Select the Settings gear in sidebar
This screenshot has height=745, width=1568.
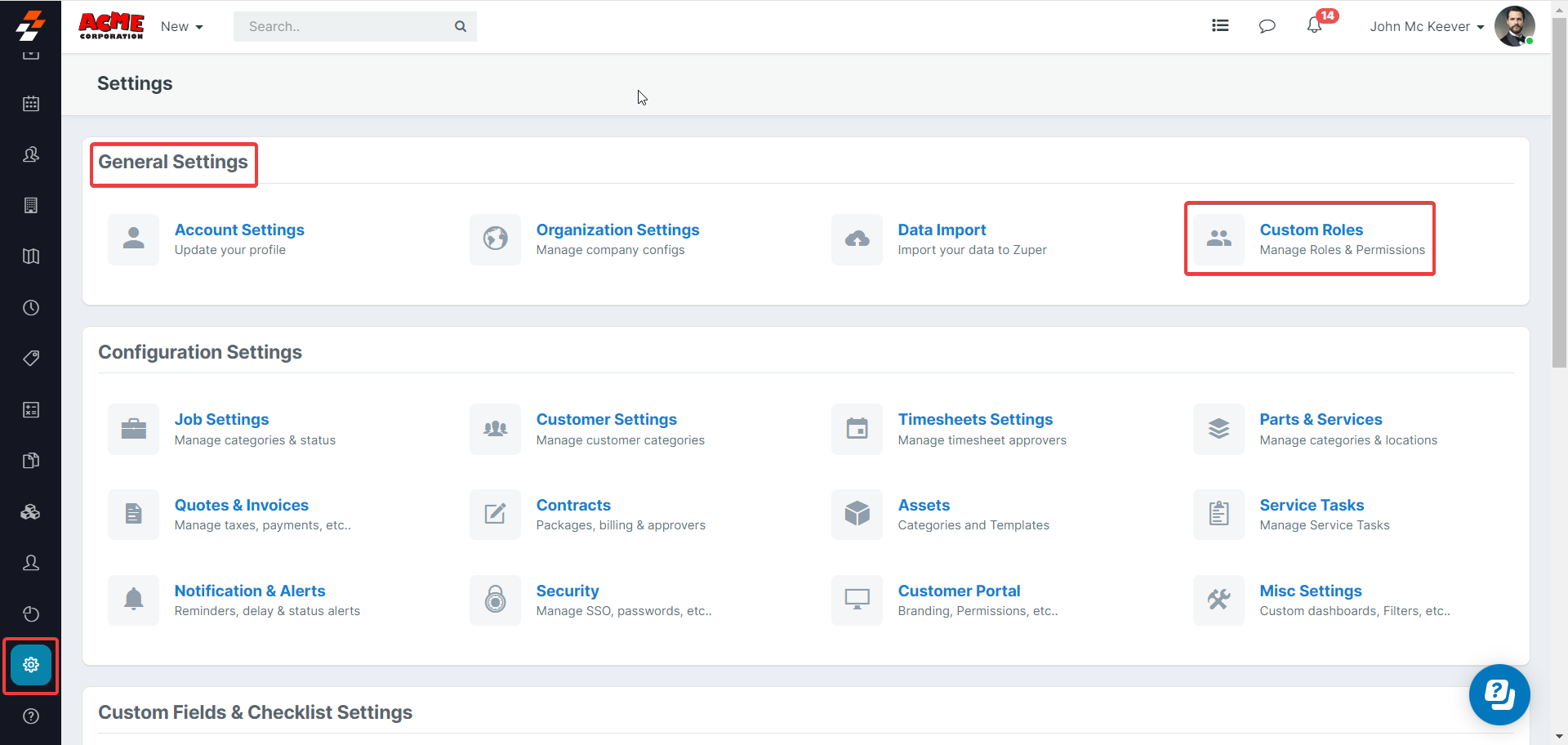(31, 665)
